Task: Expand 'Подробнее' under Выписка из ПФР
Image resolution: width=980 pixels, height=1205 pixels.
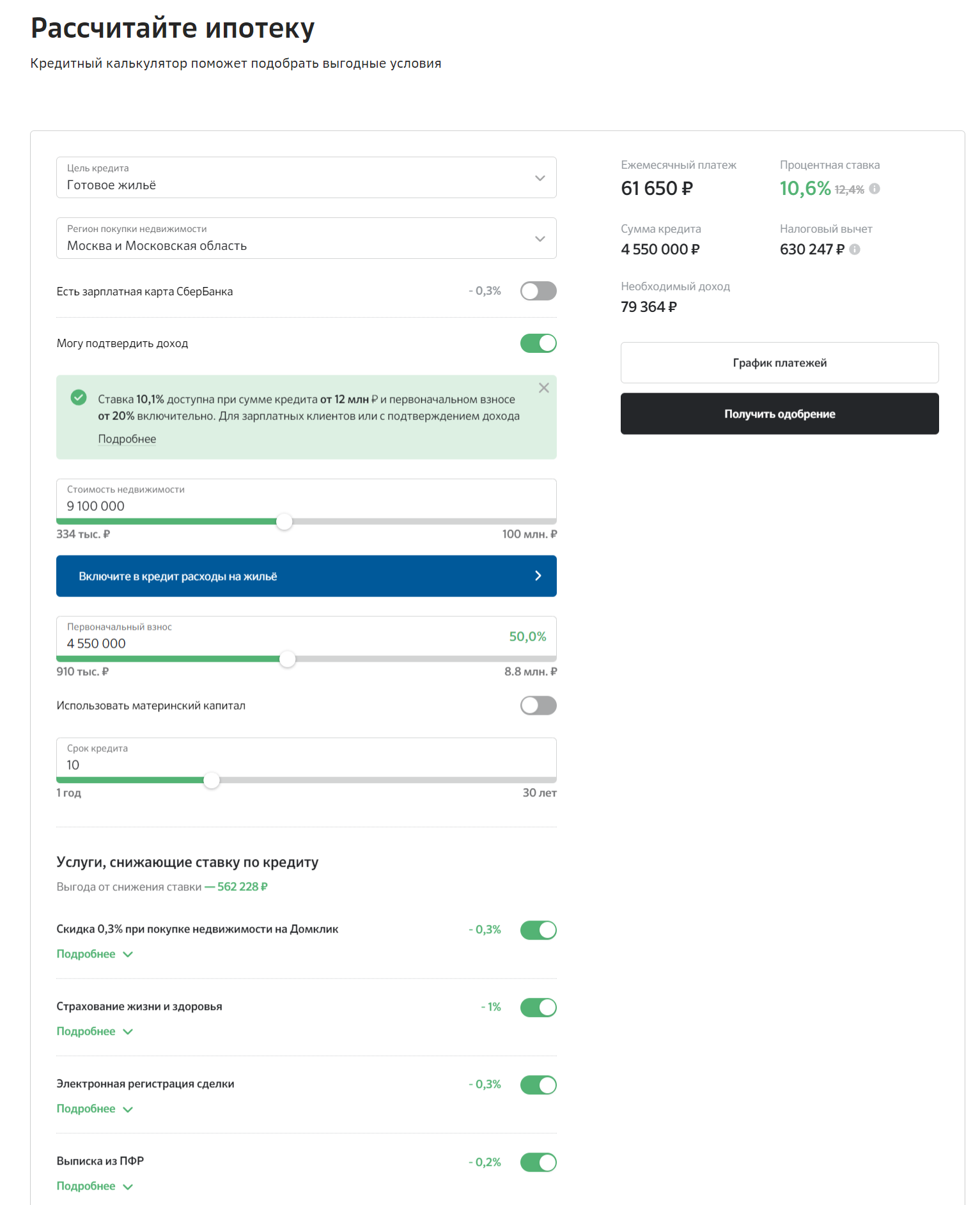Action: click(95, 1186)
